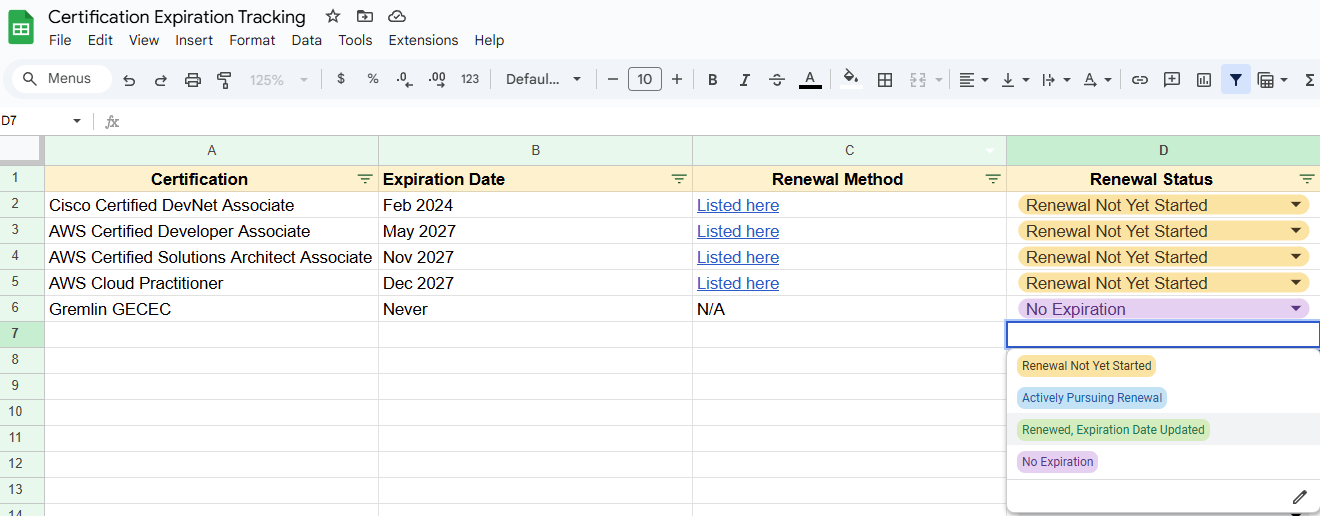Open the Data menu
This screenshot has width=1320, height=516.
coord(307,40)
